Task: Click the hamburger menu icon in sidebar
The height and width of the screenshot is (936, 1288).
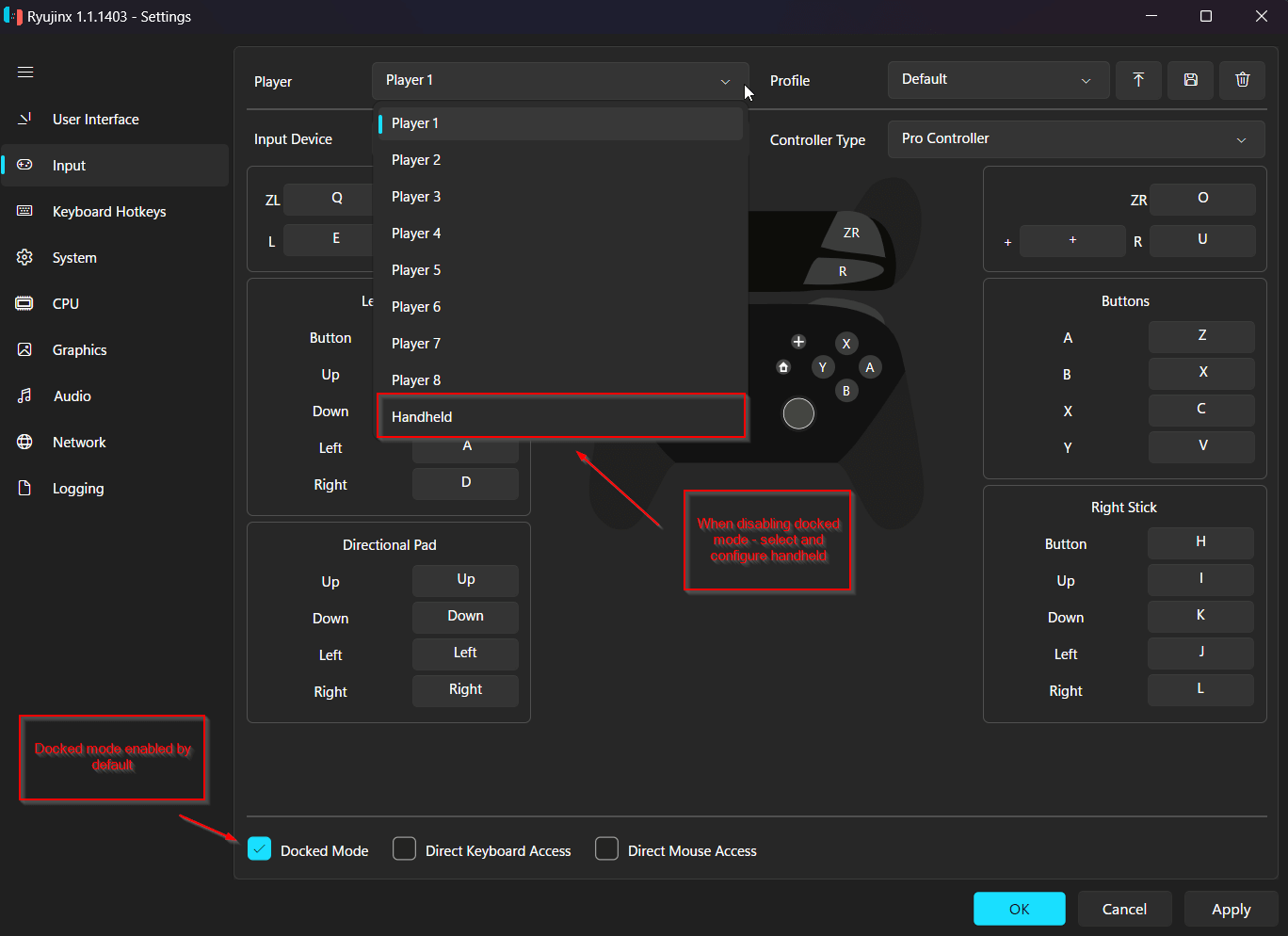Action: coord(25,73)
